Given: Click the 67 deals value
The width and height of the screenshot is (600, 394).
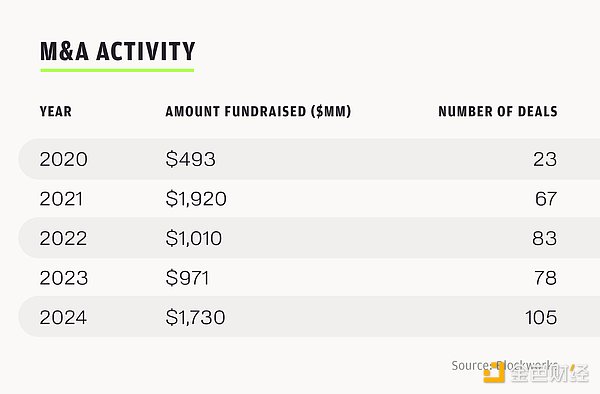Looking at the screenshot, I should click(546, 199).
